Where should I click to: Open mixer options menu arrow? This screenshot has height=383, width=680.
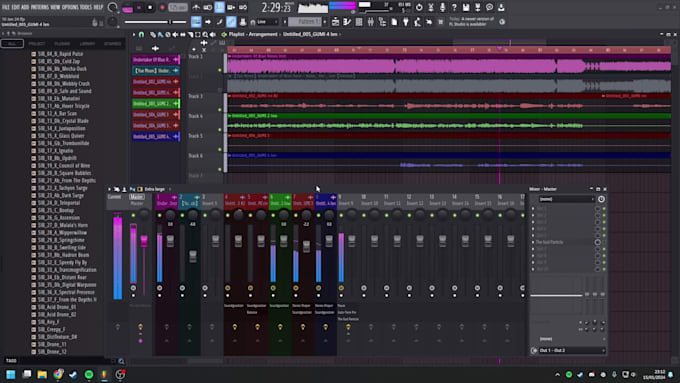pyautogui.click(x=109, y=189)
